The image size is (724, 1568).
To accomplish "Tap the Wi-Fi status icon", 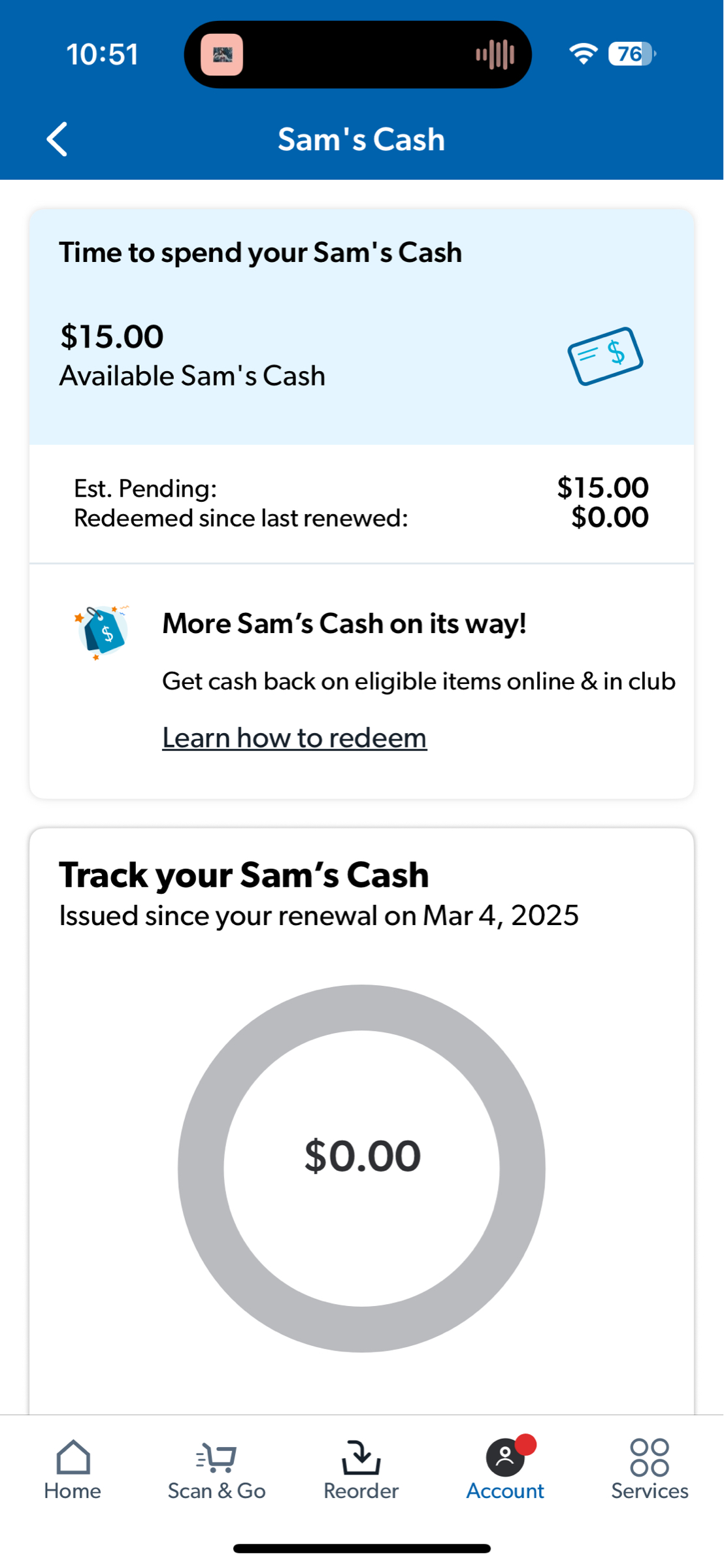I will pyautogui.click(x=582, y=54).
